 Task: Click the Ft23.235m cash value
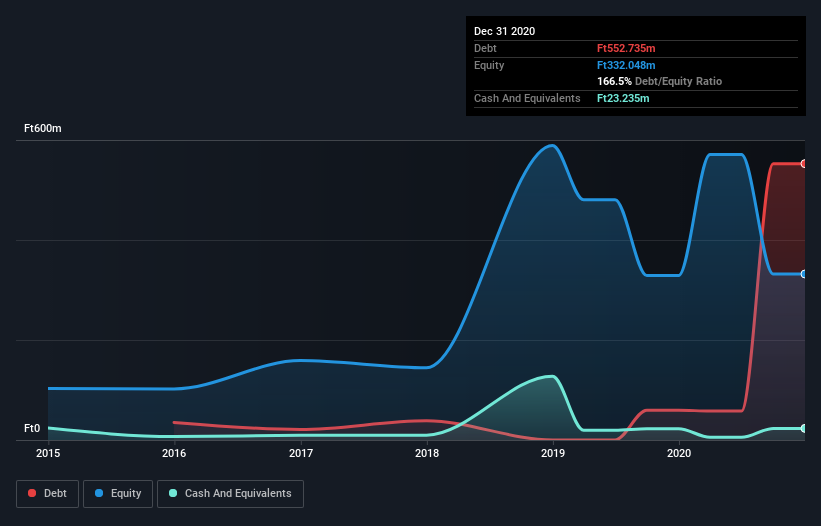(623, 98)
